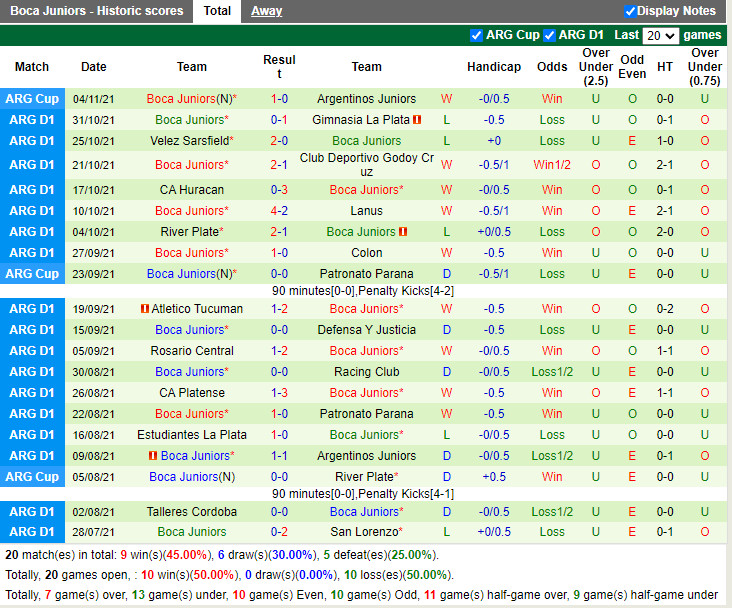732x608 pixels.
Task: Toggle the Display Notes checkbox
Action: 630,11
